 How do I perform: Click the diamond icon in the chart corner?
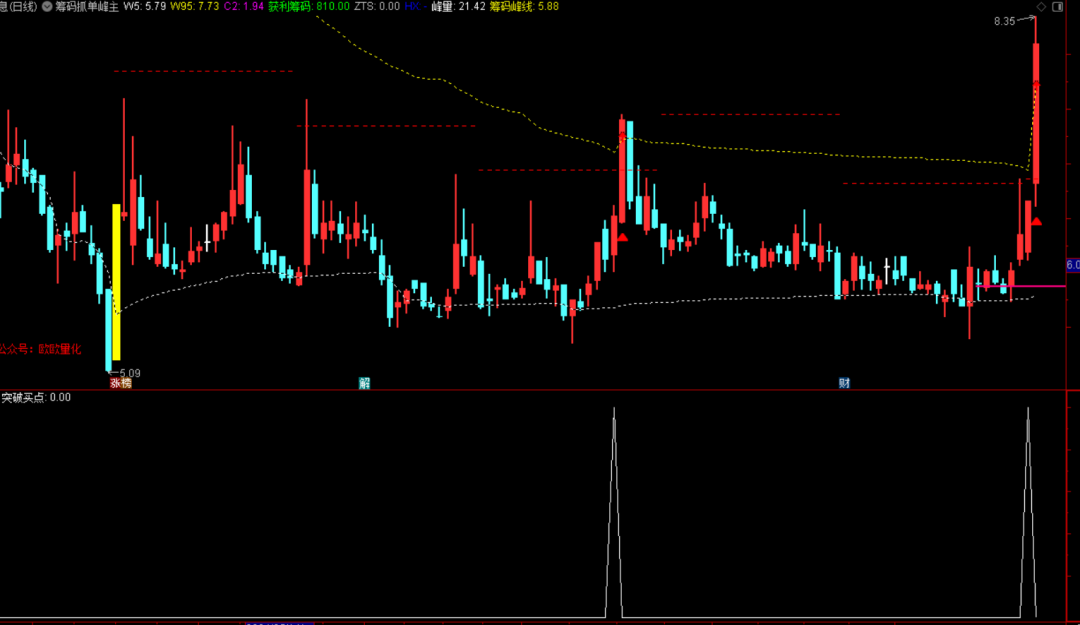1041,6
